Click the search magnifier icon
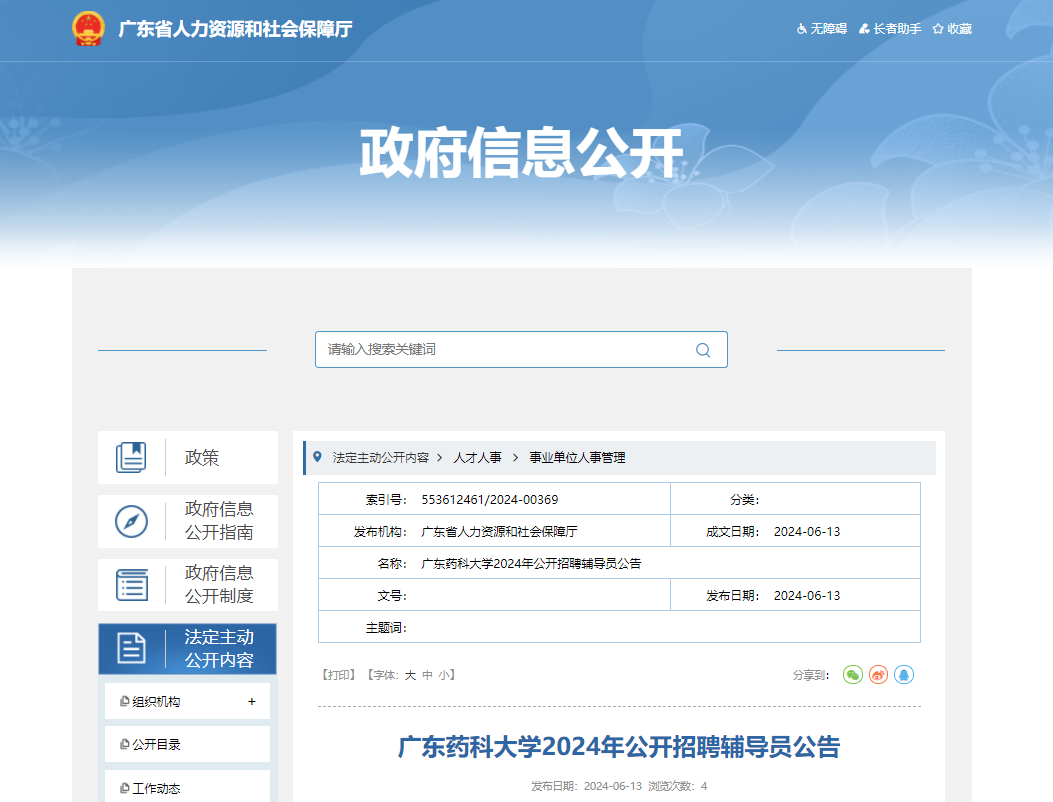This screenshot has height=802, width=1053. click(703, 349)
